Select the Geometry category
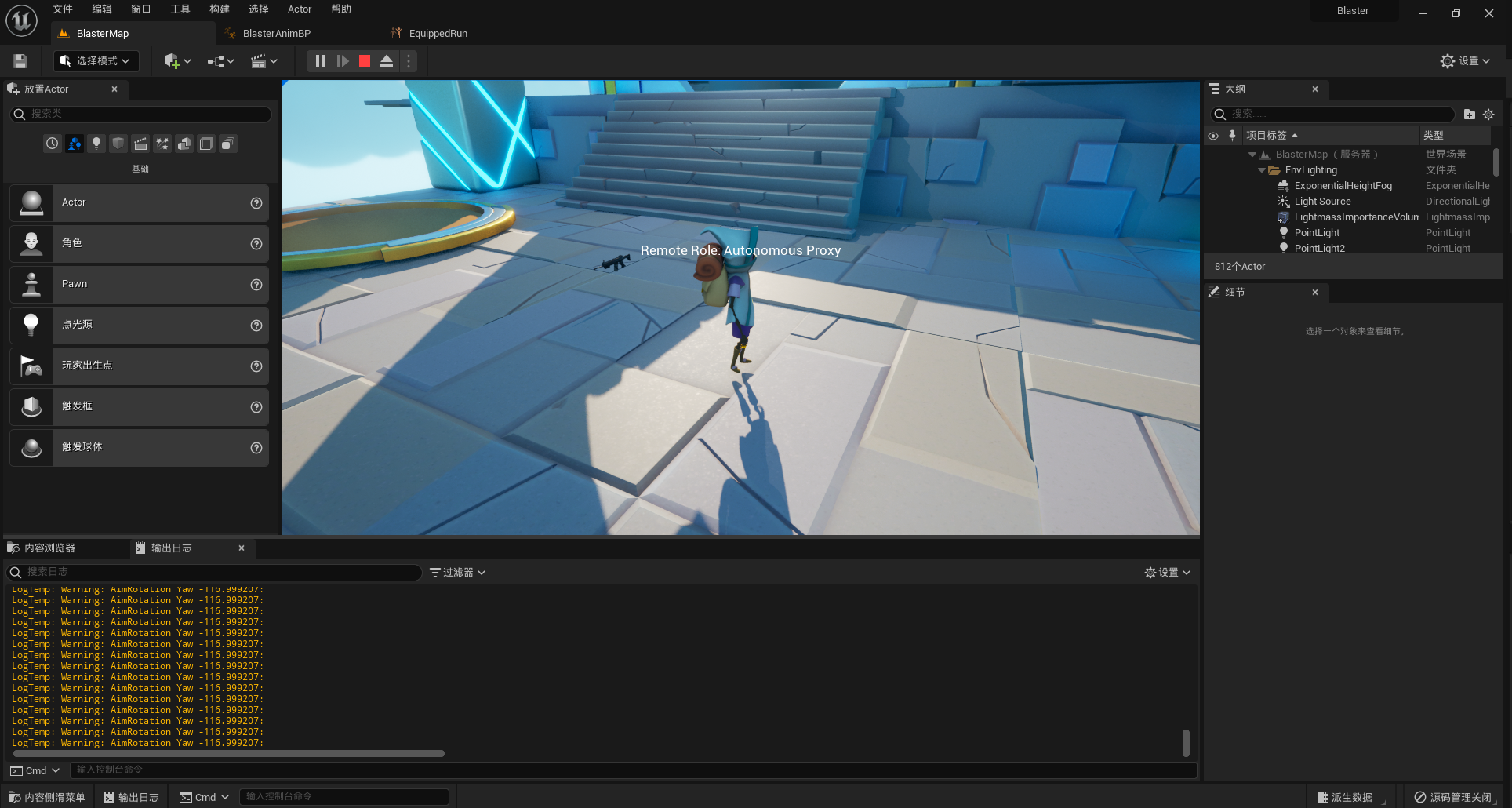The image size is (1512, 808). [x=184, y=144]
